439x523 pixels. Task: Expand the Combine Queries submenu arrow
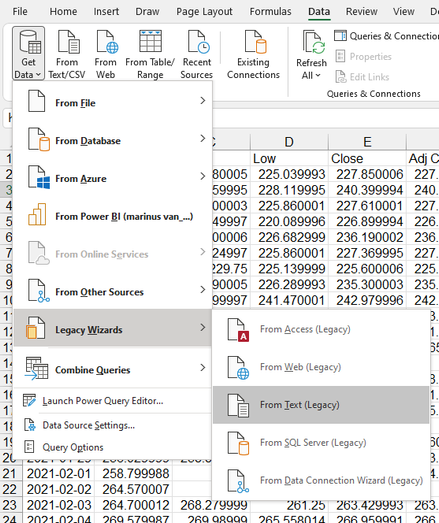[x=202, y=368]
